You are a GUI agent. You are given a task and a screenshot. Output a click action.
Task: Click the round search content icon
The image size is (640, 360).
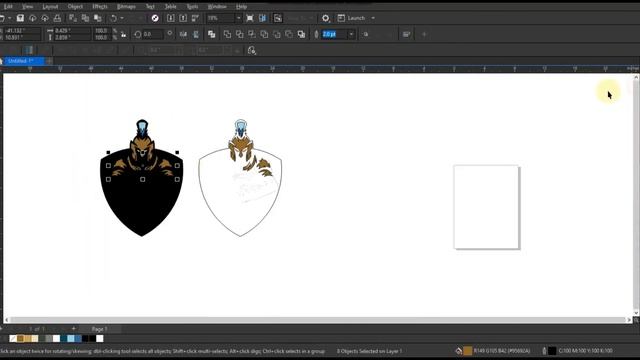(x=155, y=18)
